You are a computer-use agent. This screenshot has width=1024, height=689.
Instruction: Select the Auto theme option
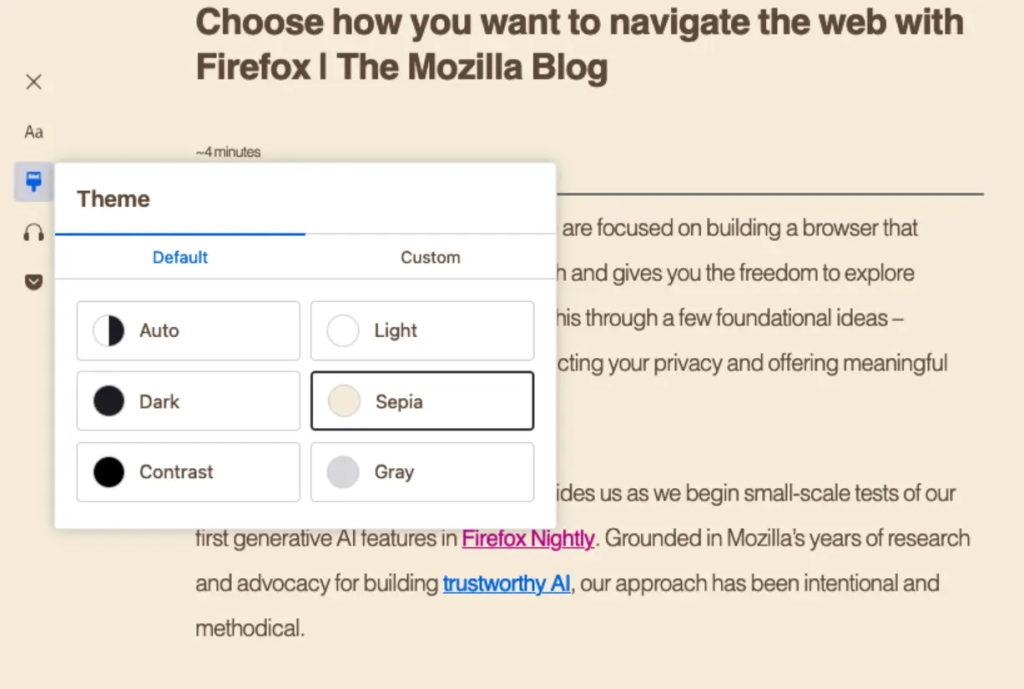click(188, 330)
